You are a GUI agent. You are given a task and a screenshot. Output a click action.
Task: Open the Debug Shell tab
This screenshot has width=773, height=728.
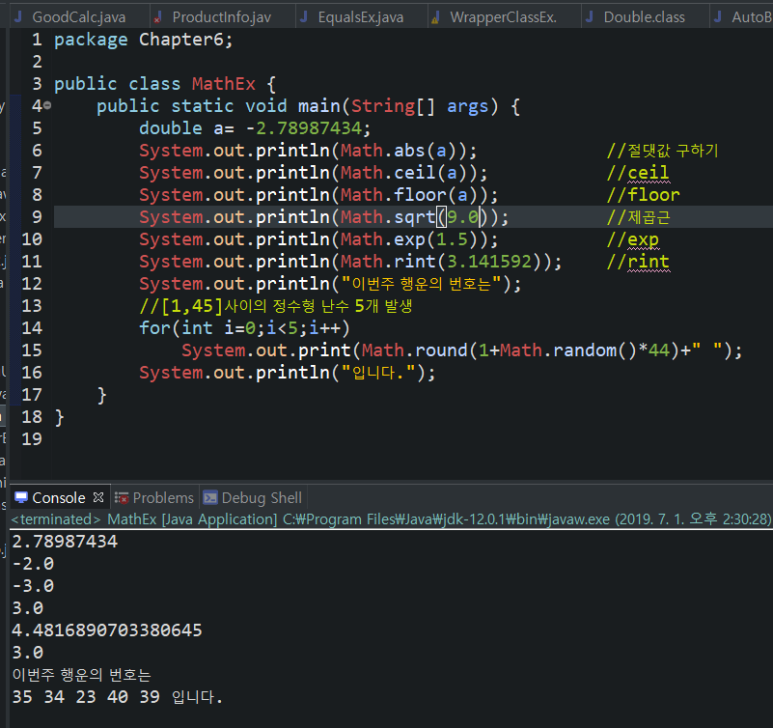[261, 498]
